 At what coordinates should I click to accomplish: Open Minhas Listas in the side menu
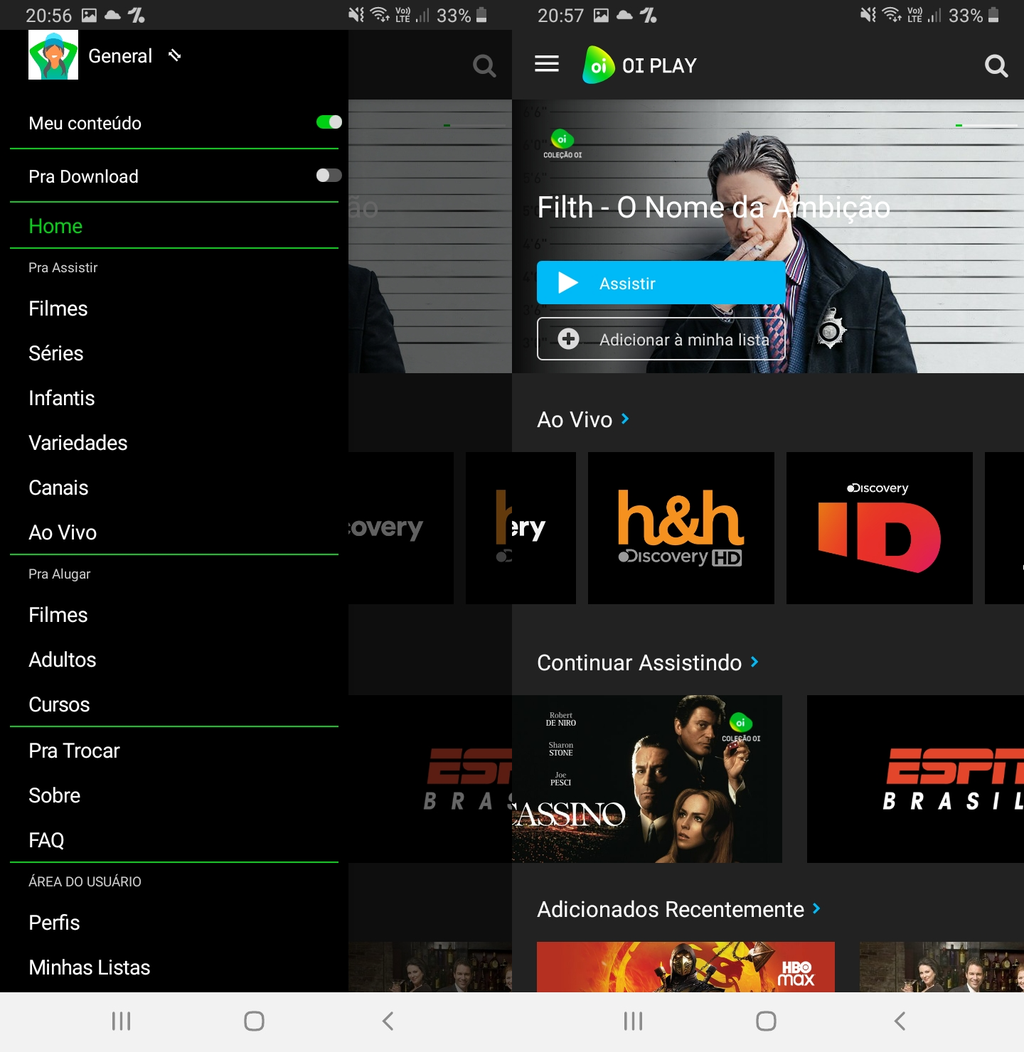coord(89,967)
